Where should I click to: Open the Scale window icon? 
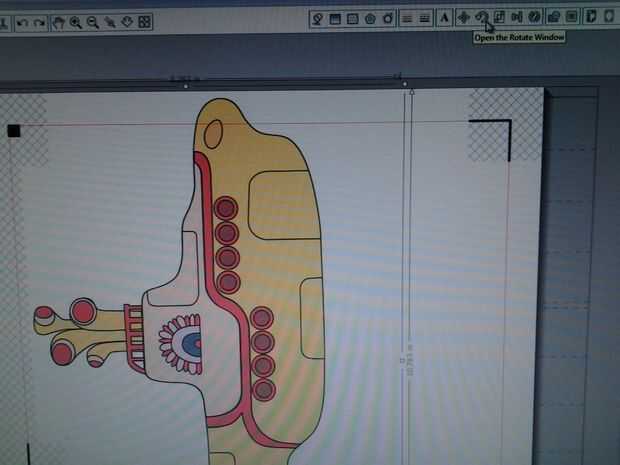(x=499, y=17)
